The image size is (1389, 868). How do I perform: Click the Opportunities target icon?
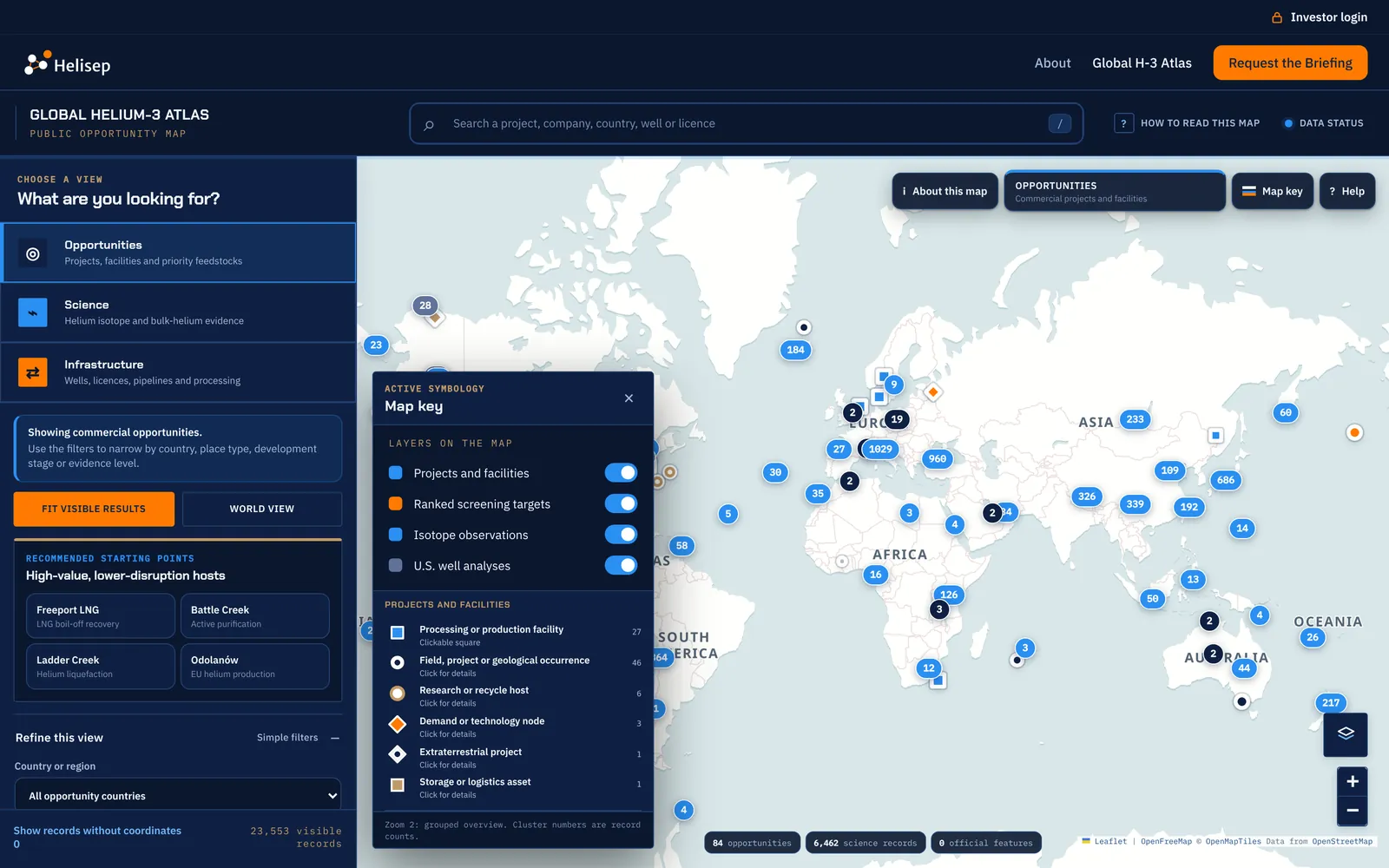[33, 253]
